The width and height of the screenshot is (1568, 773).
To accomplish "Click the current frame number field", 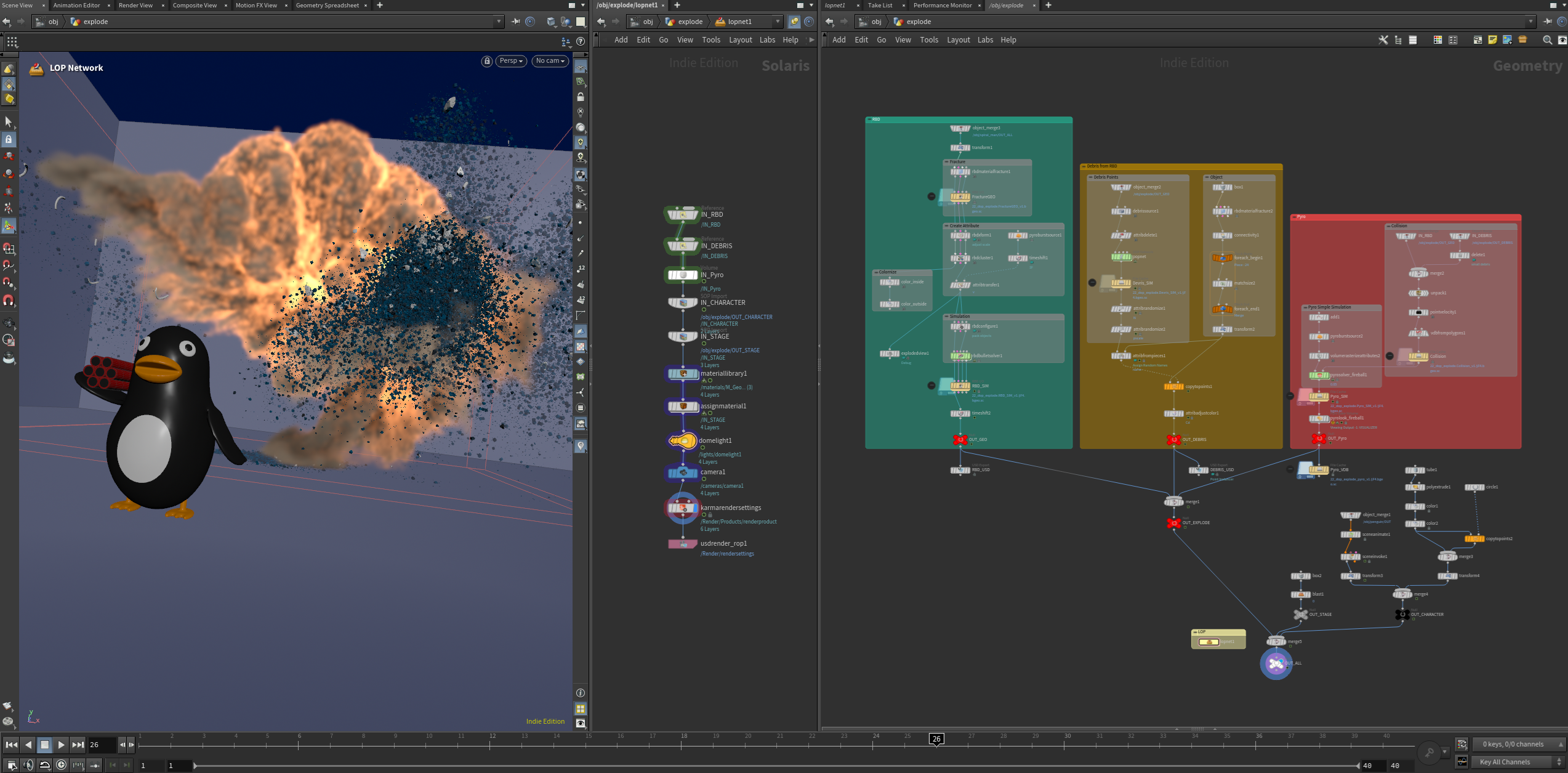I will [102, 745].
